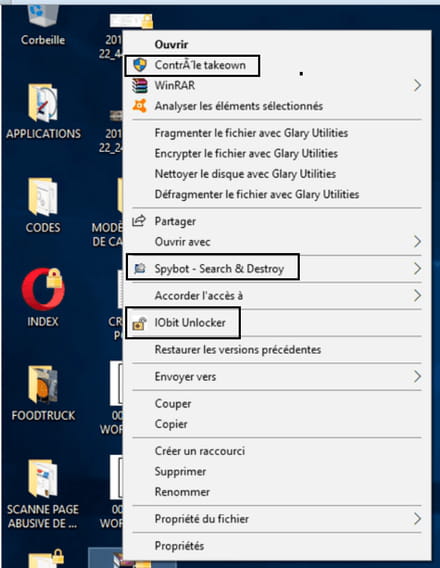Select the INDEX Opera icon on desktop
This screenshot has height=568, width=440.
(43, 289)
